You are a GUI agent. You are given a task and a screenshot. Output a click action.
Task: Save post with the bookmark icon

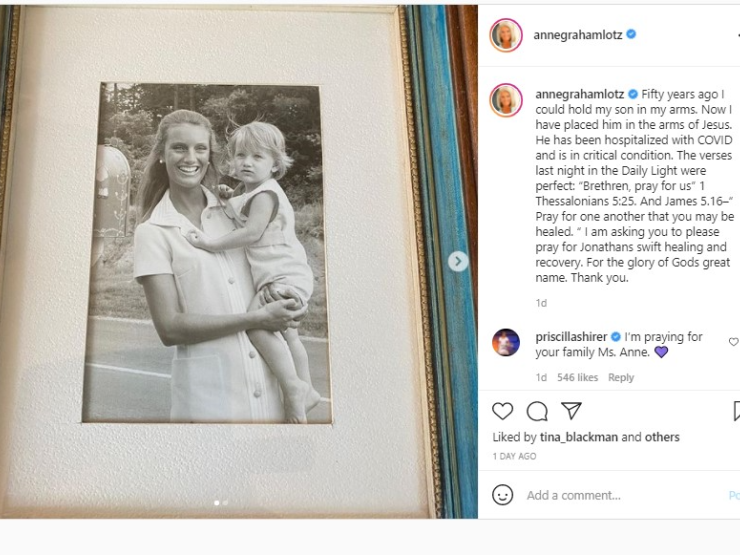tap(736, 411)
